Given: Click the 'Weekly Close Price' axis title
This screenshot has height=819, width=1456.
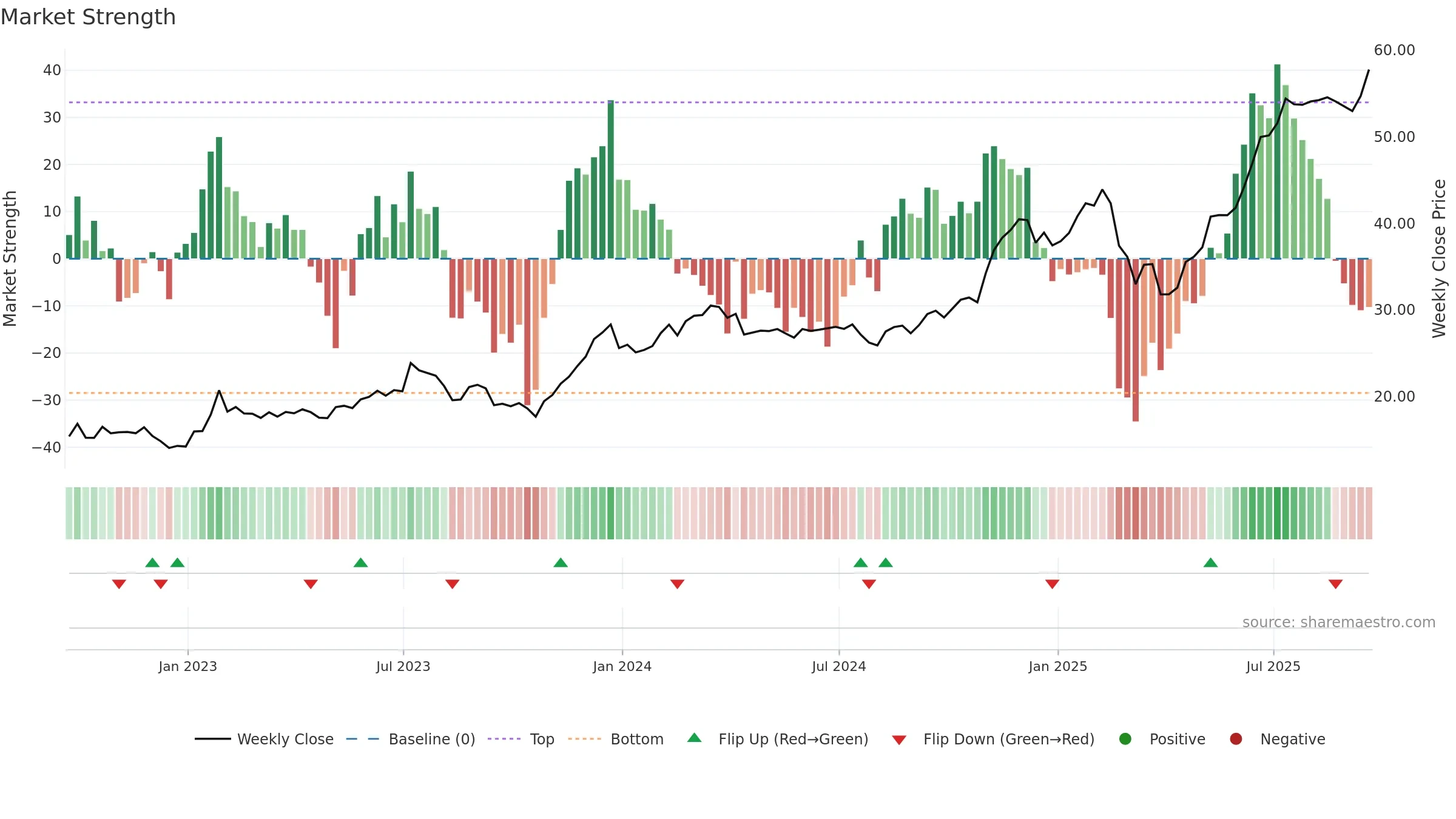Looking at the screenshot, I should (1439, 258).
